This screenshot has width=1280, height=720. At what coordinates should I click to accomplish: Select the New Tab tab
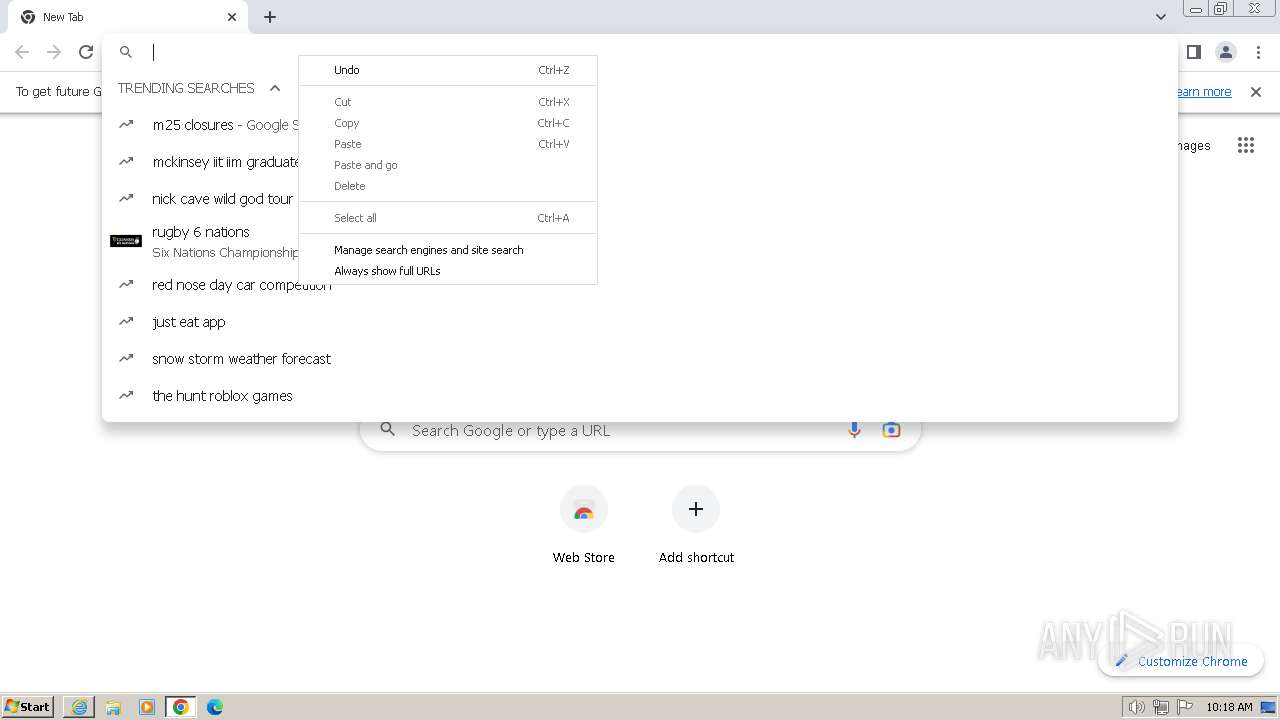(x=130, y=17)
